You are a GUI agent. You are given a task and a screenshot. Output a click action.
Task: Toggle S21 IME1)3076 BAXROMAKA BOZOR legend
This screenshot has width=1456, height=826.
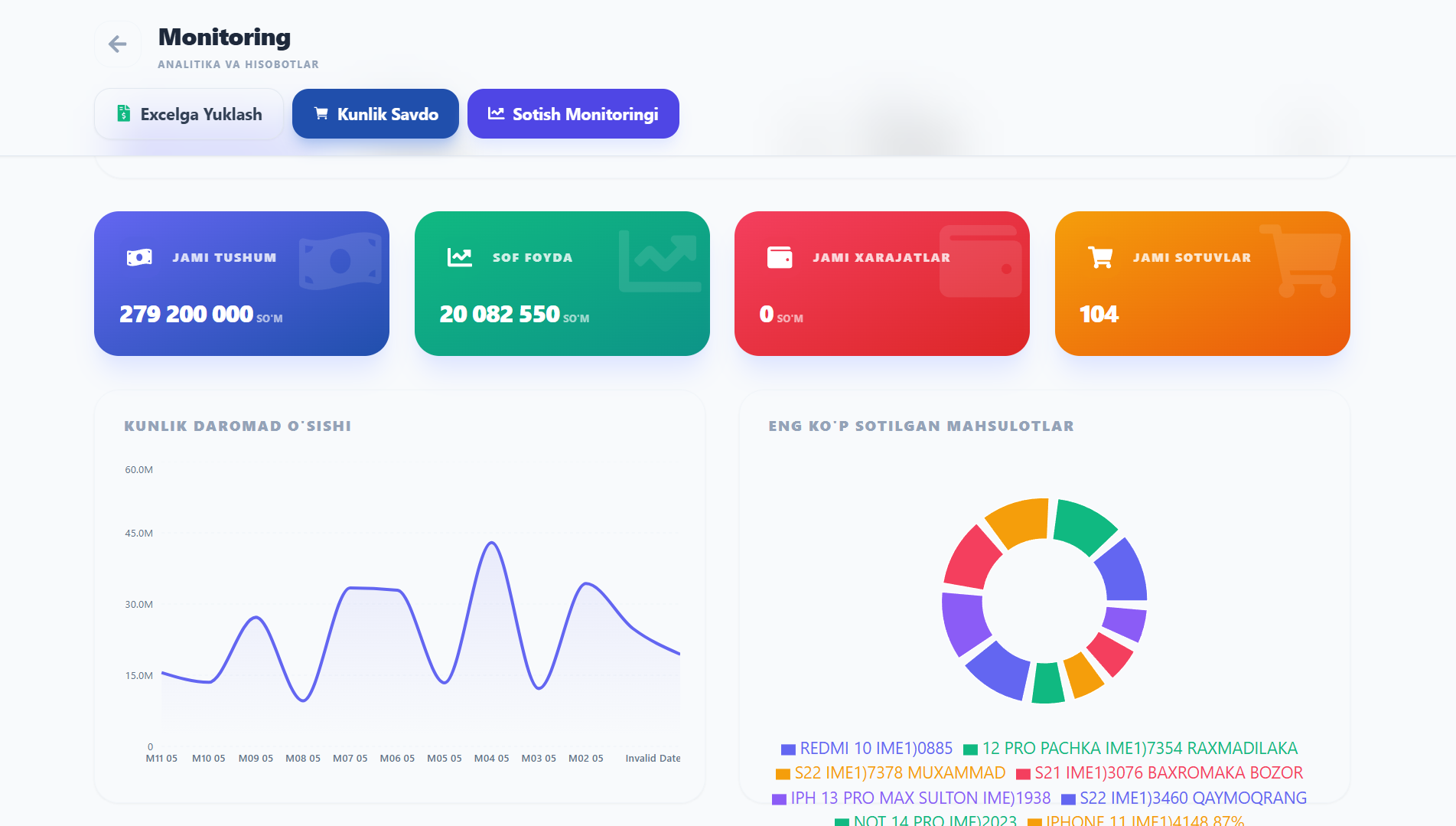(x=1159, y=773)
